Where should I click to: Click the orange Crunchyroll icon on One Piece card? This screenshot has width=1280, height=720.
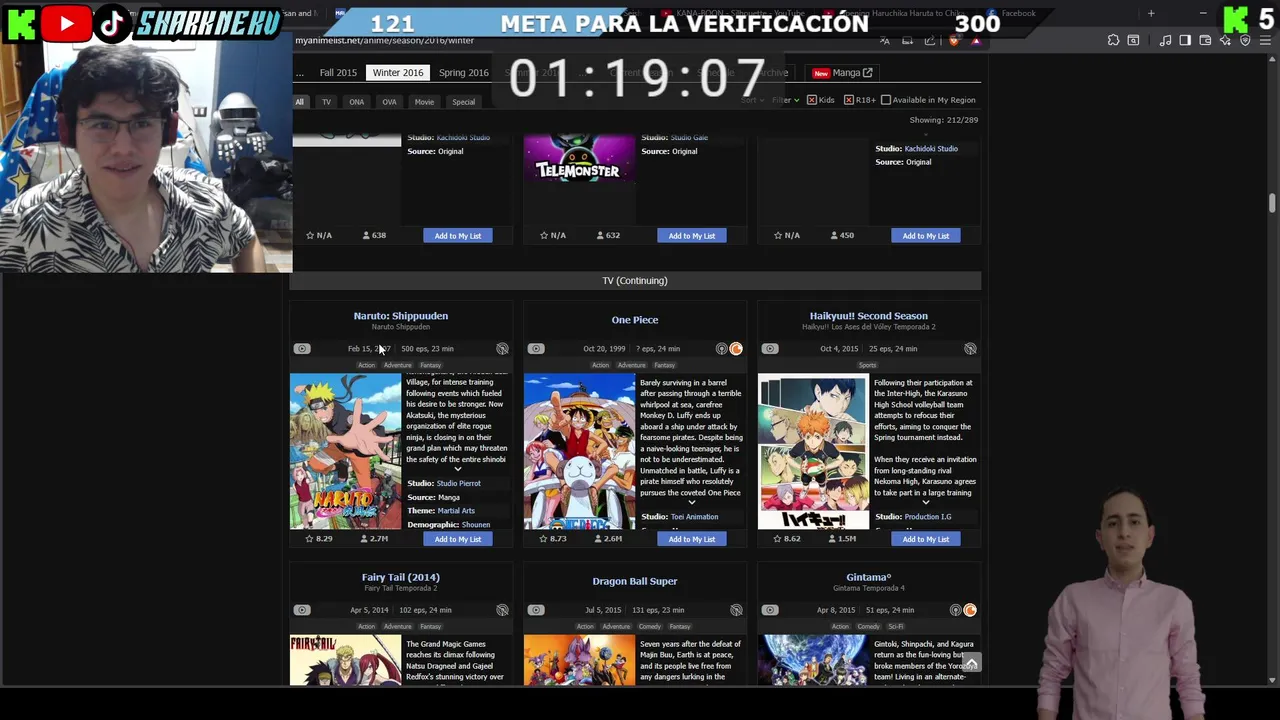click(736, 349)
